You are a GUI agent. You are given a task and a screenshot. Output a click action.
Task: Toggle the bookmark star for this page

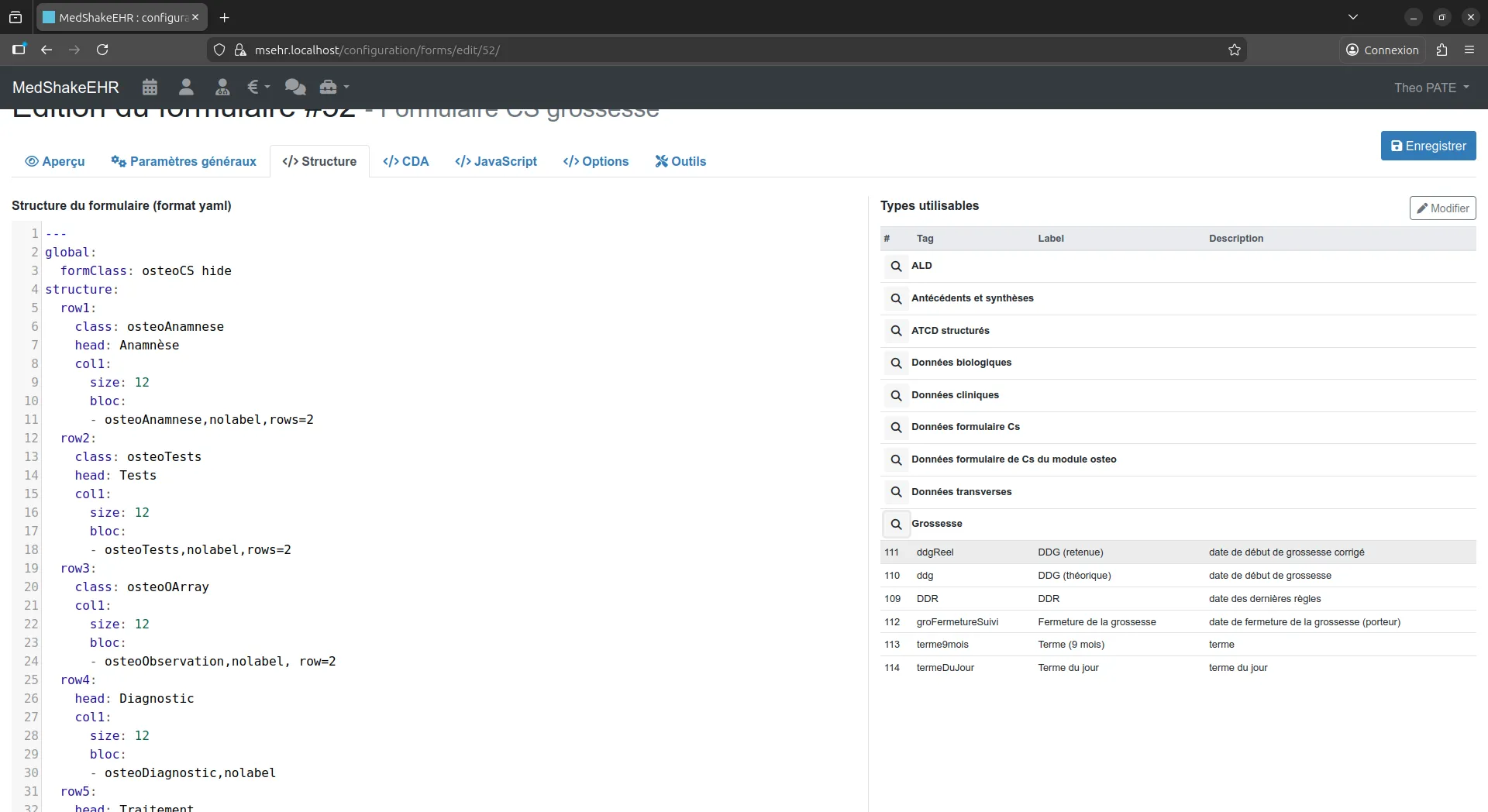[x=1234, y=50]
